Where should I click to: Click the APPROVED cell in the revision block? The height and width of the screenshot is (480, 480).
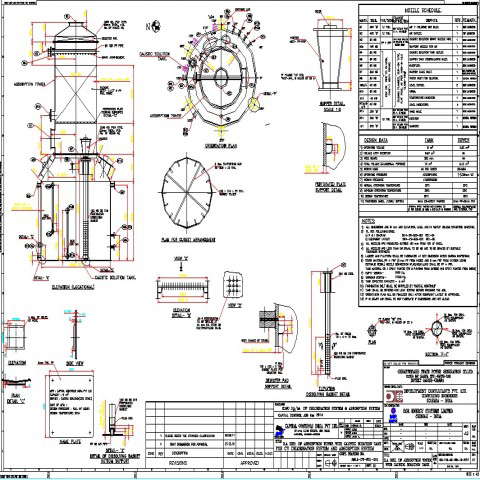point(250,463)
